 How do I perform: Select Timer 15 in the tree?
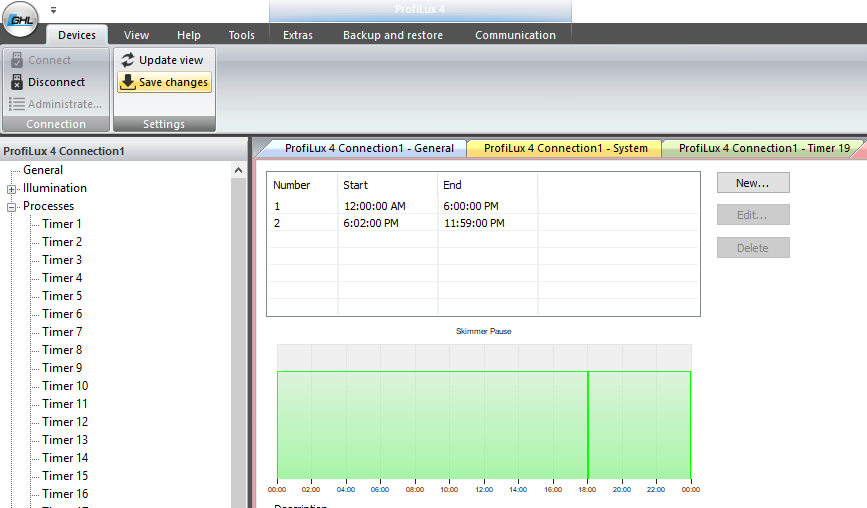pyautogui.click(x=65, y=475)
